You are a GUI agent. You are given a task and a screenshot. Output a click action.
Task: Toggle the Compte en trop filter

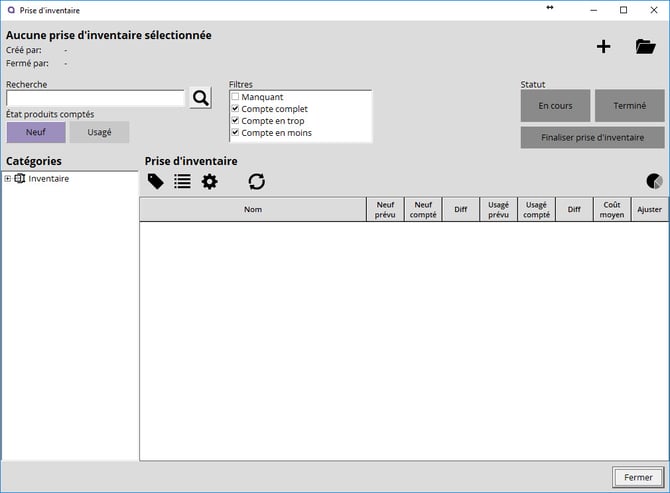coord(236,121)
